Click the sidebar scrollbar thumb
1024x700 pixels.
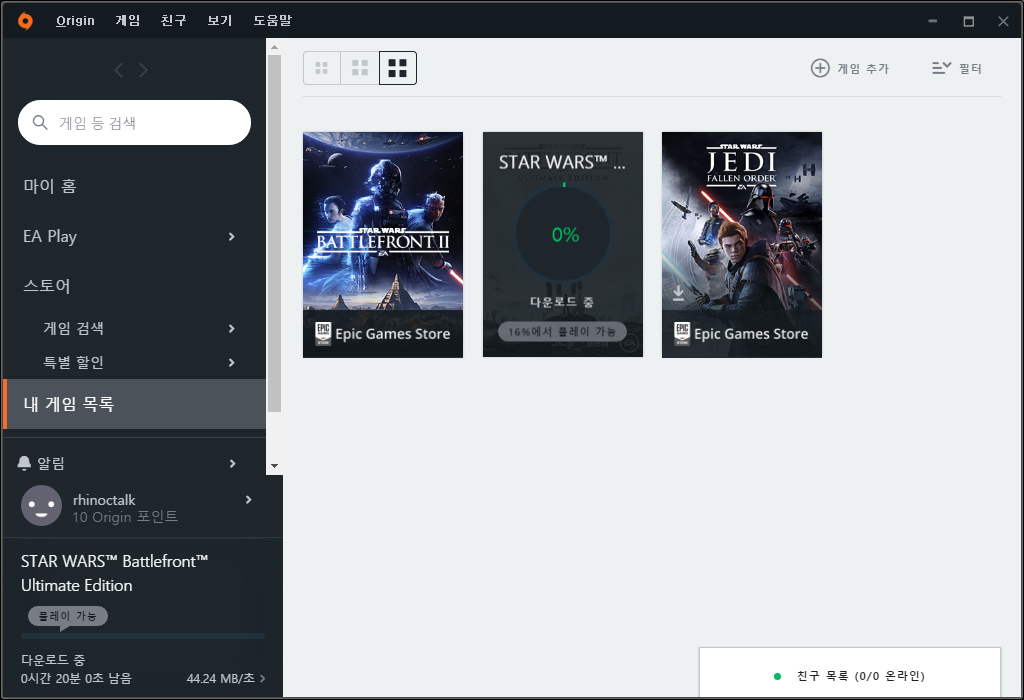(x=274, y=234)
